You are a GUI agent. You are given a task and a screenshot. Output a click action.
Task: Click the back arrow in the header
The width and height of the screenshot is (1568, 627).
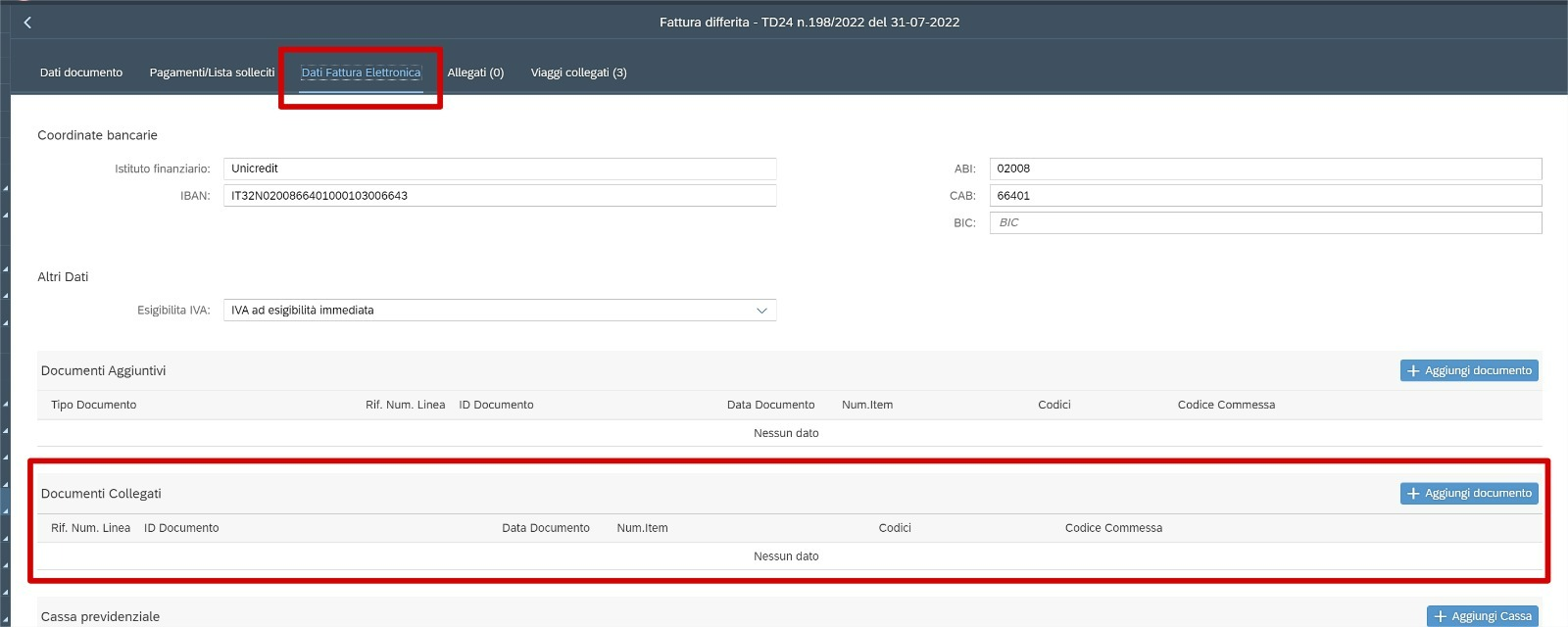[27, 22]
